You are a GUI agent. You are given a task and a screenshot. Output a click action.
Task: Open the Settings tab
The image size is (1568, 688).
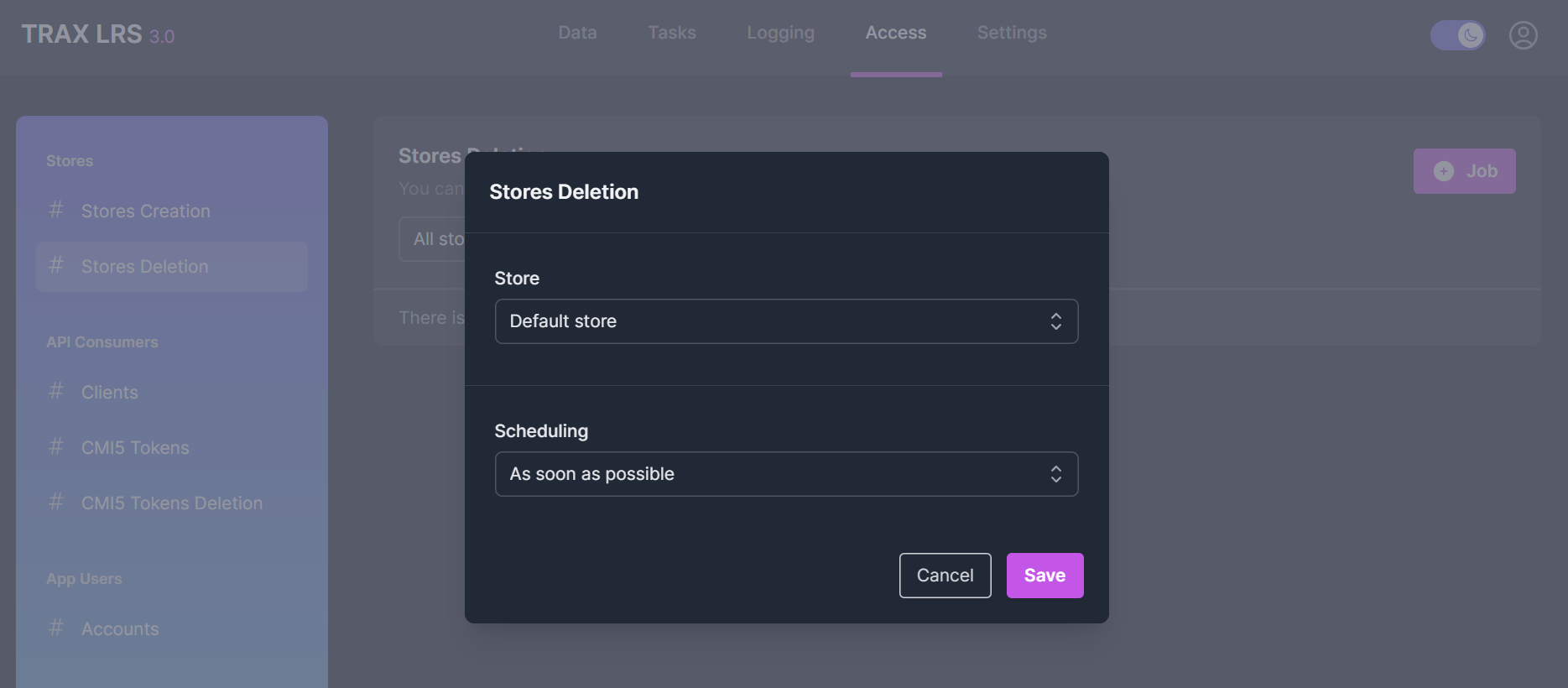click(1011, 33)
